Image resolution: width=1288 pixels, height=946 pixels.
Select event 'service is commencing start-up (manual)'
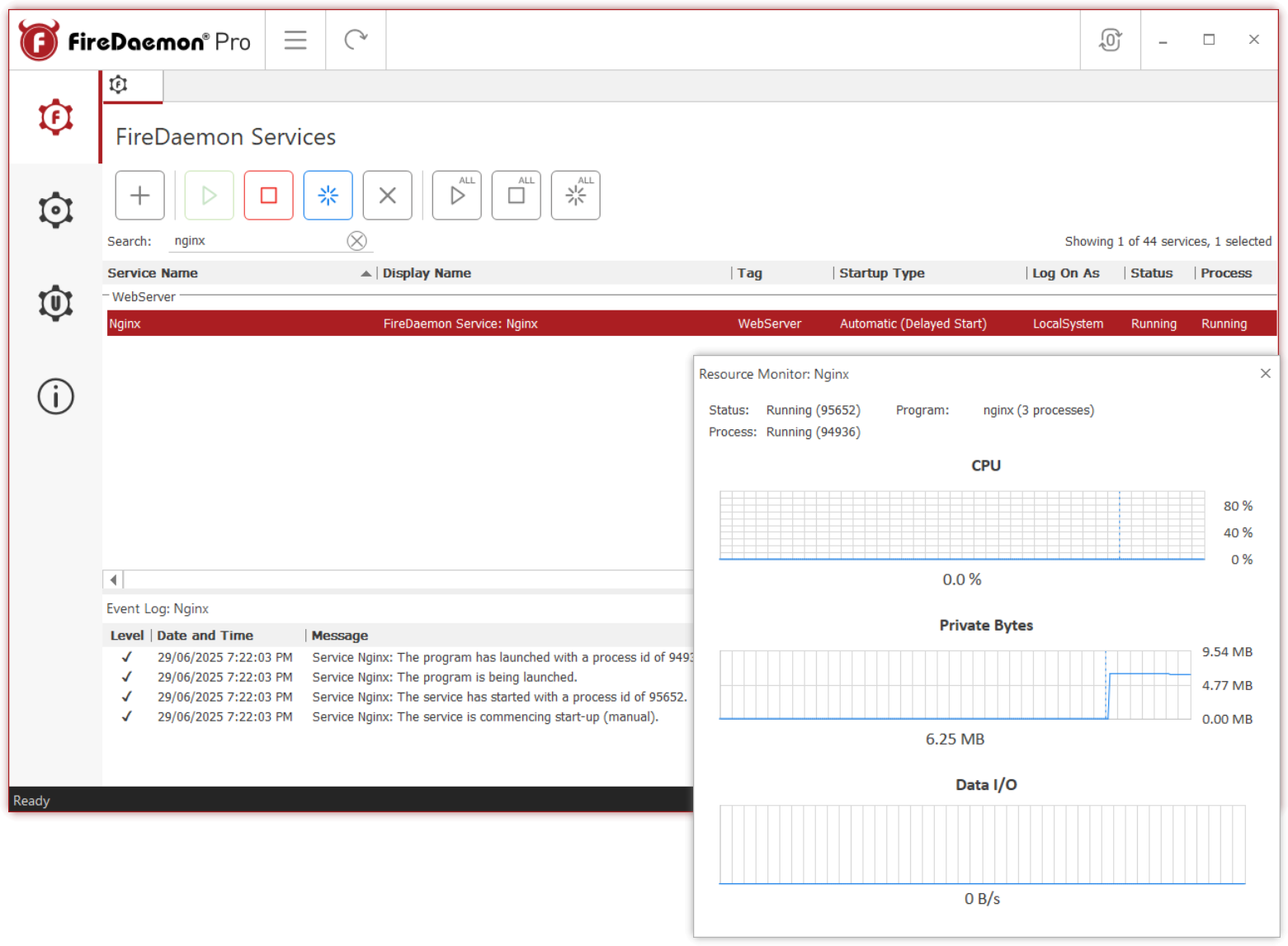(399, 717)
